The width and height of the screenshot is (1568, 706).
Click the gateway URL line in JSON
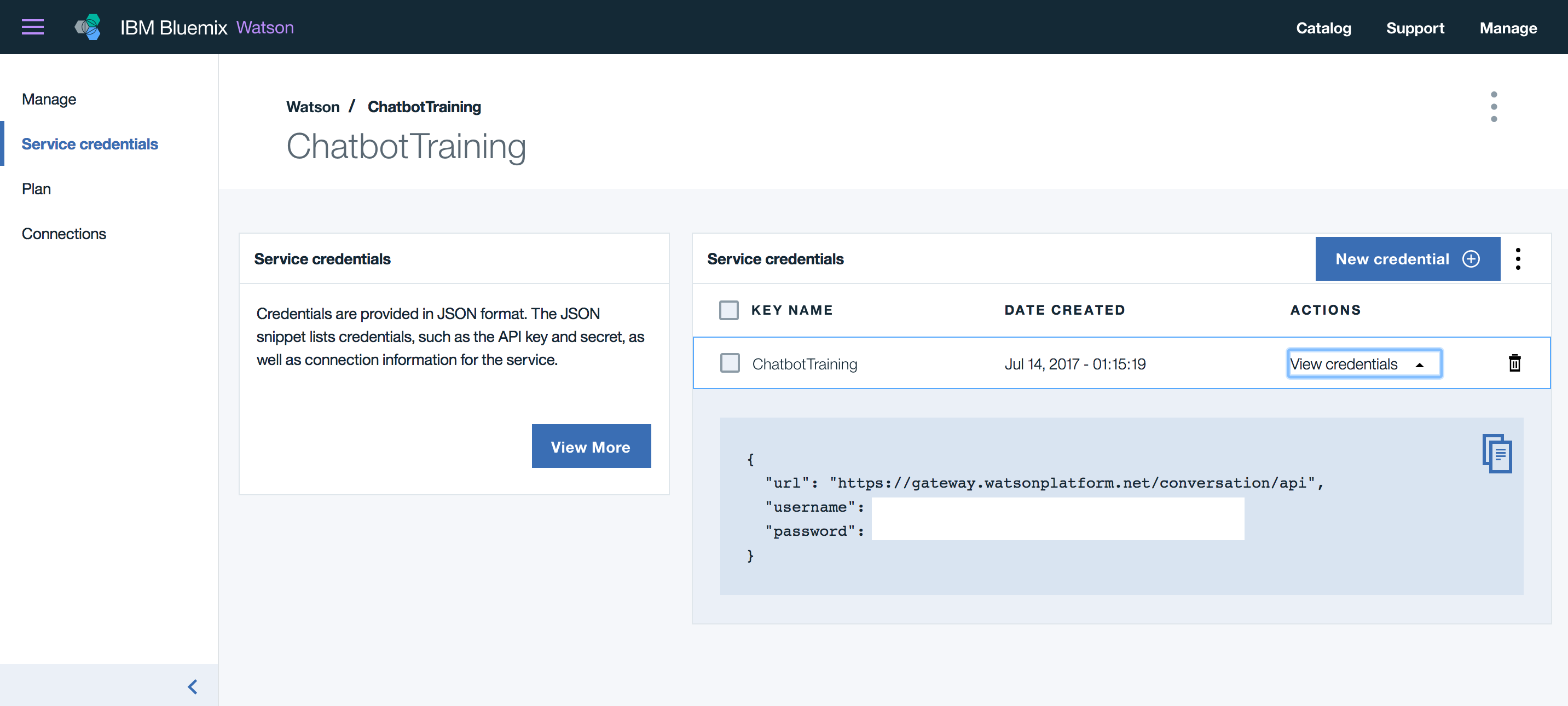(x=1044, y=483)
